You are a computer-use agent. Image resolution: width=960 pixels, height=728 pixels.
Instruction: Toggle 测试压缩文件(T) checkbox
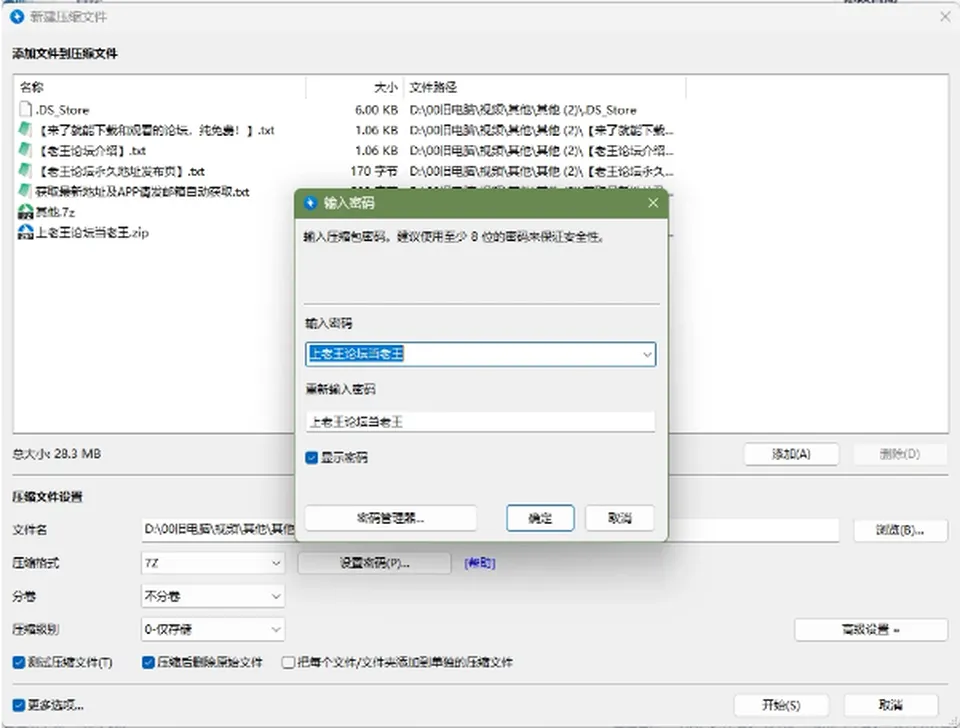(19, 662)
